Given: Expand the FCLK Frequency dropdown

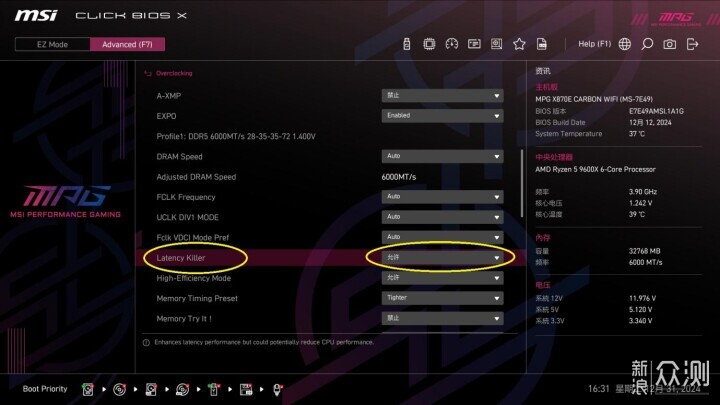Looking at the screenshot, I should pyautogui.click(x=442, y=197).
